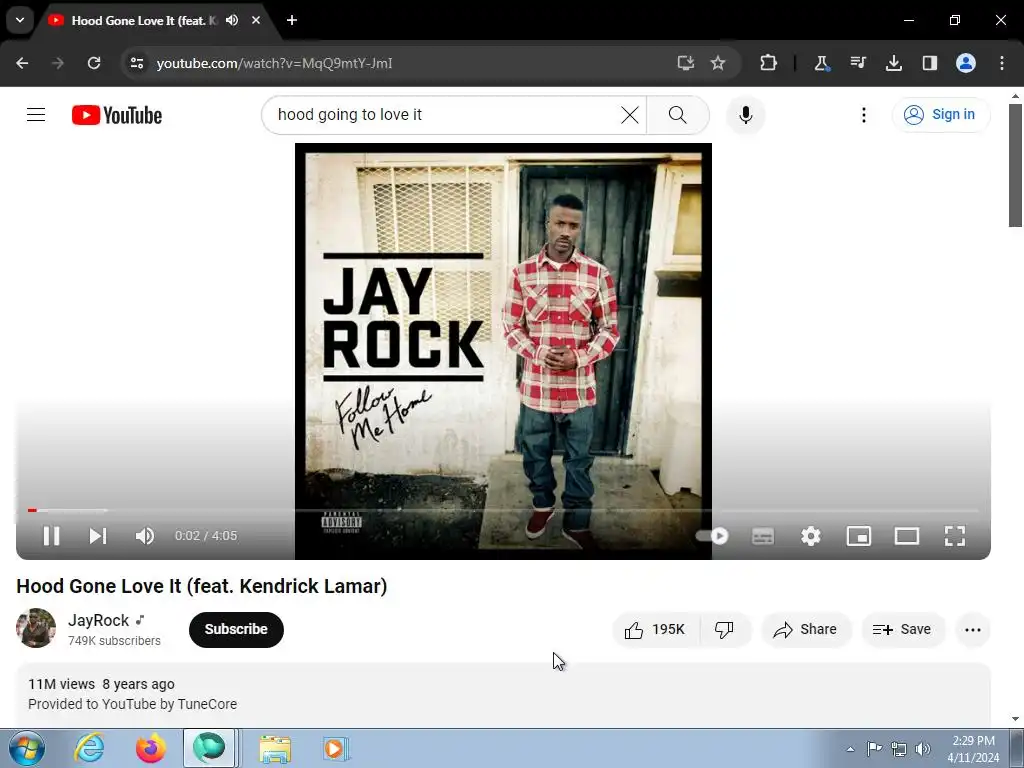Clear the search box text
The image size is (1024, 768).
tap(630, 115)
